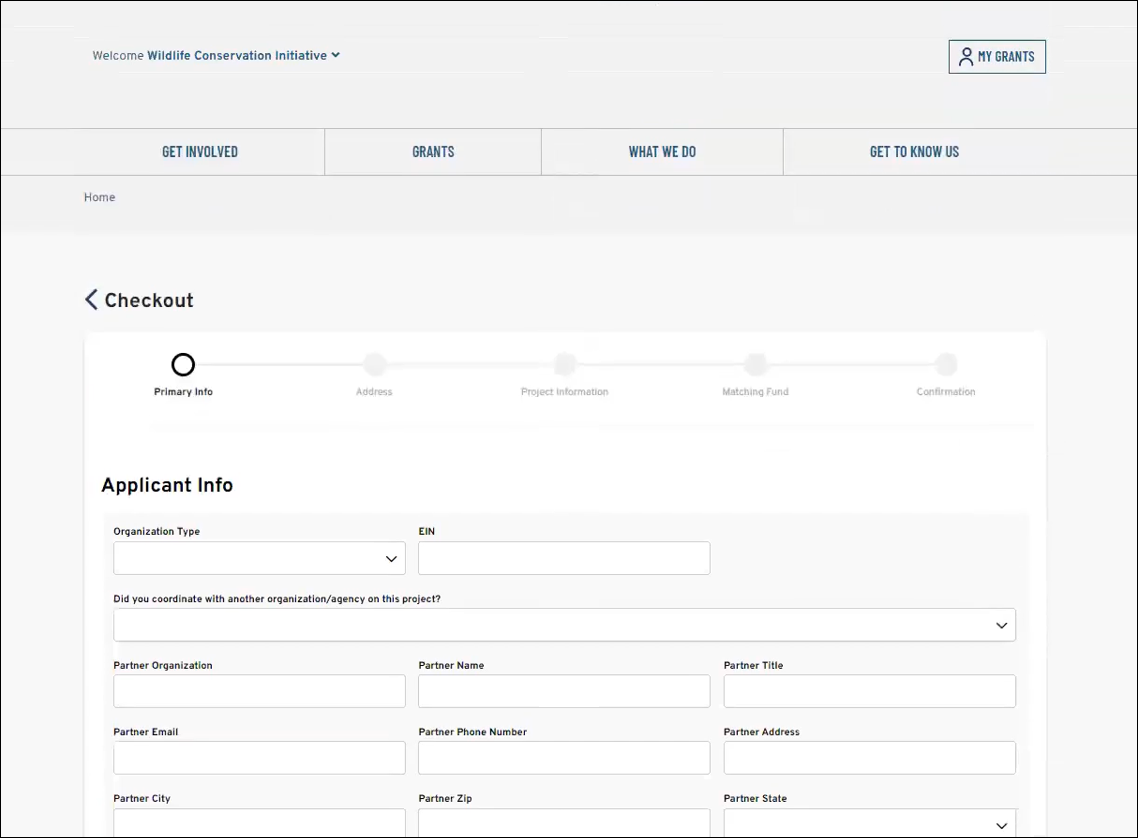Select the Matching Fund step

point(755,364)
